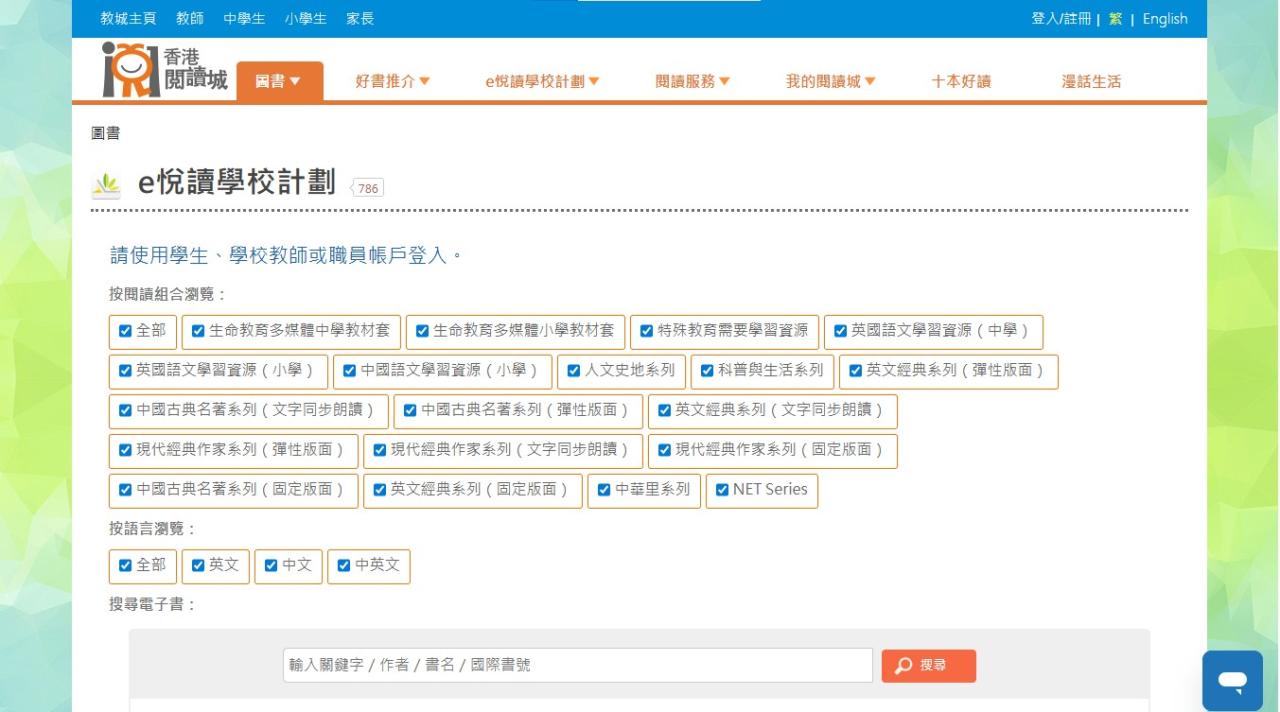Screen dimensions: 1280x712
Task: Uncheck the 全部 reading collection checkbox
Action: (126, 331)
